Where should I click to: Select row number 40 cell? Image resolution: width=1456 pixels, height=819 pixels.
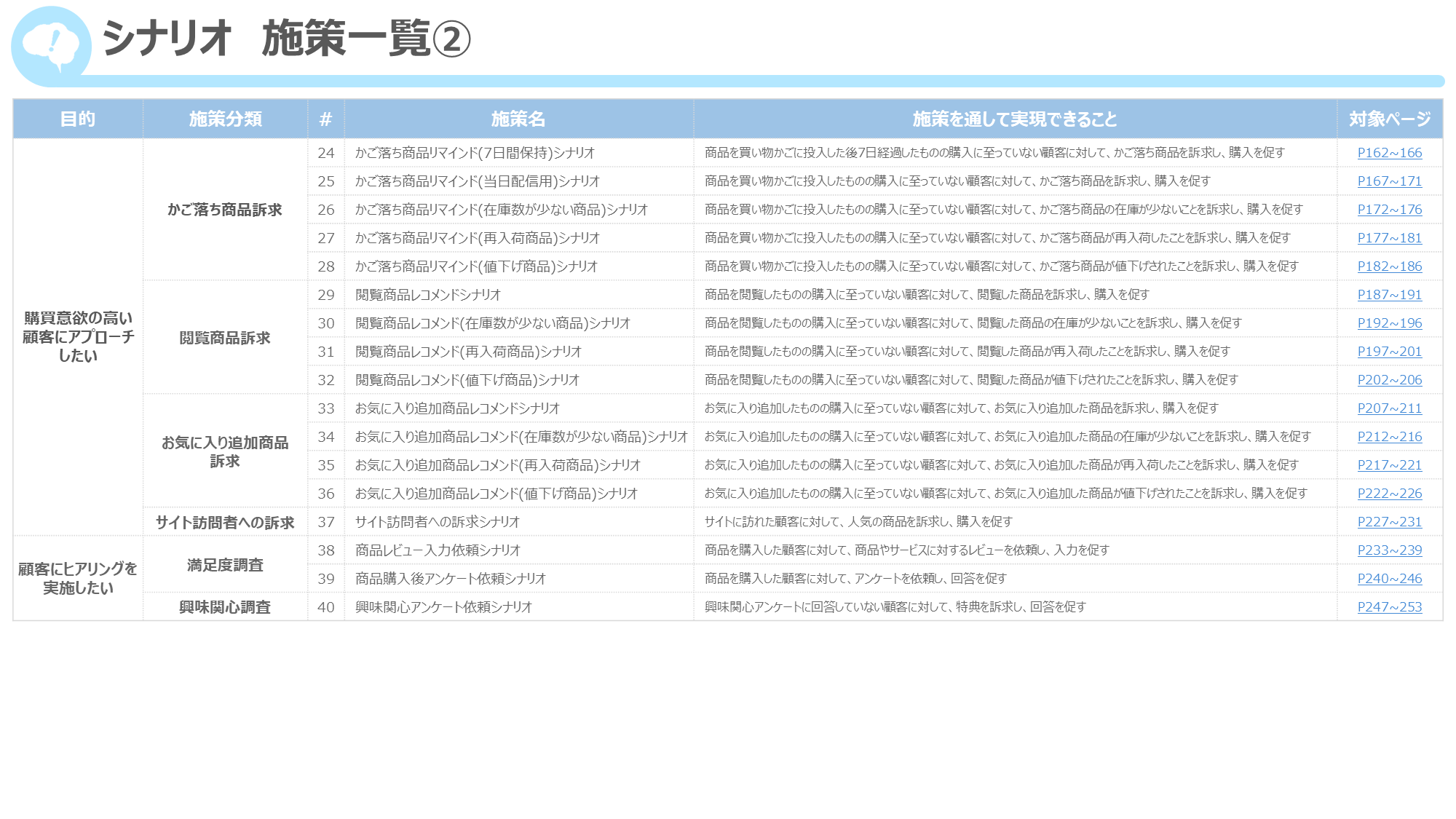[x=325, y=607]
